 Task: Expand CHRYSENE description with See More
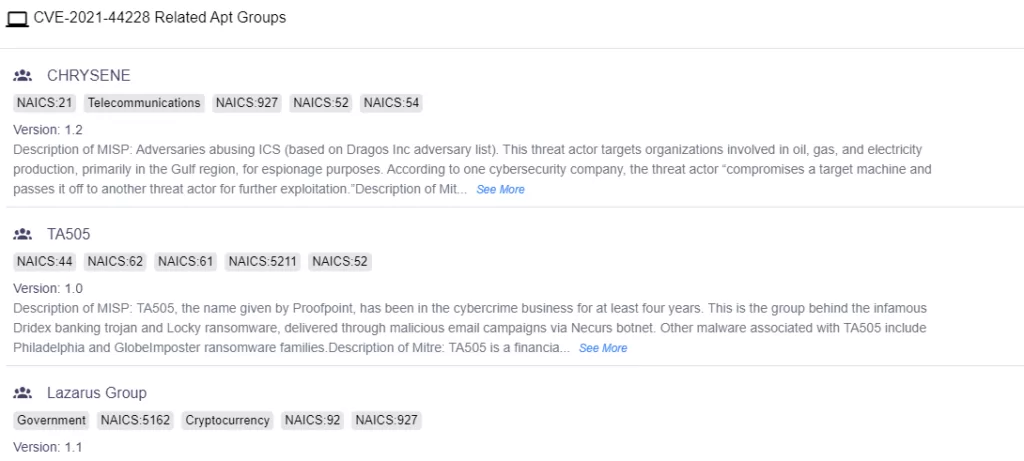(x=500, y=189)
